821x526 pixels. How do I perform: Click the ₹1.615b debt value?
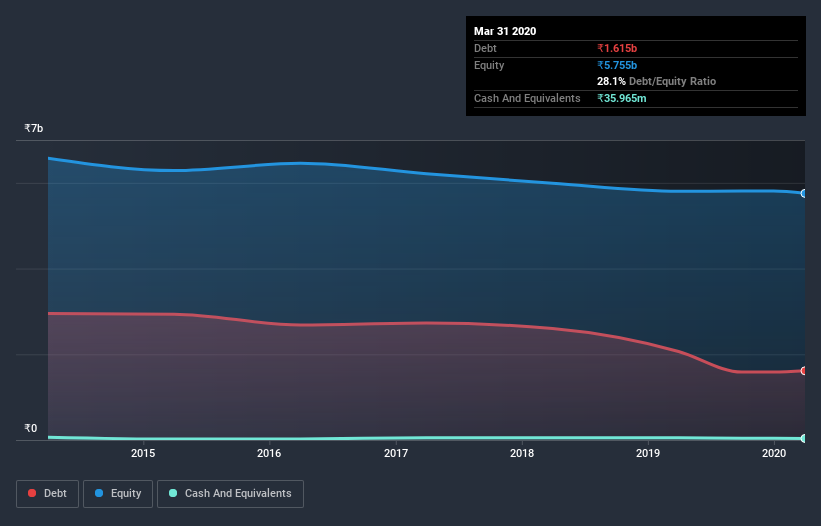(617, 48)
